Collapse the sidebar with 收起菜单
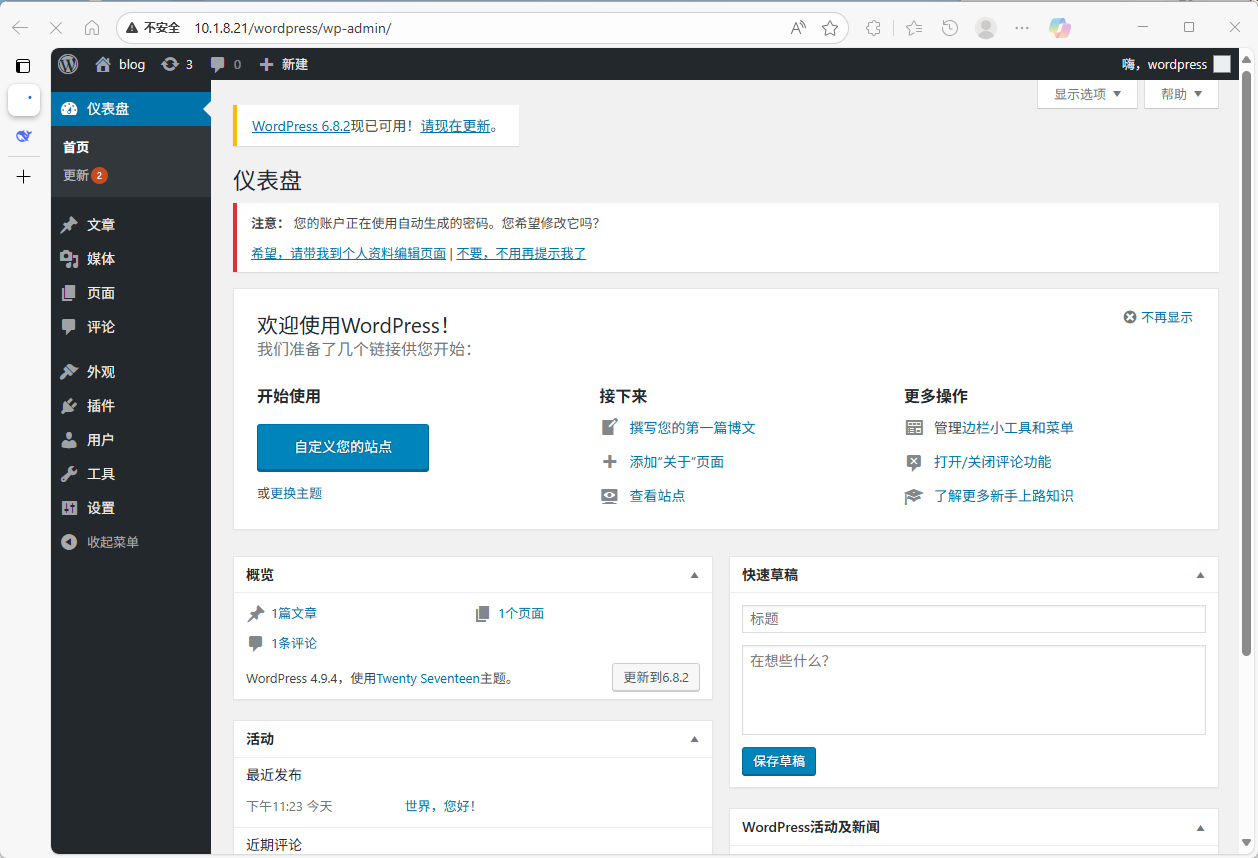This screenshot has height=858, width=1258. (131, 542)
